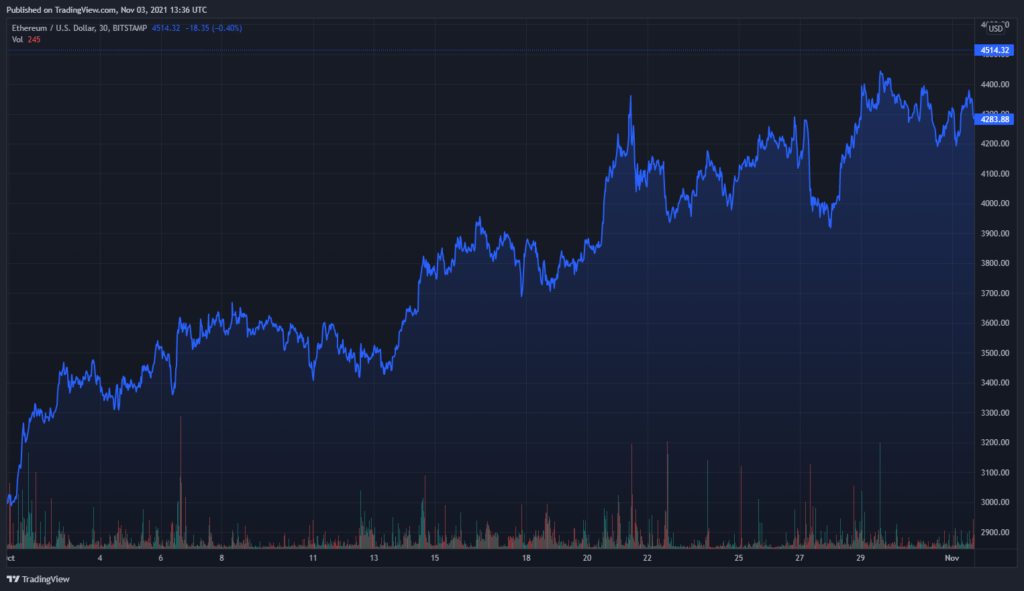Screen dimensions: 1024x591
Task: Click the 4514.32 price tag on axis
Action: click(994, 50)
